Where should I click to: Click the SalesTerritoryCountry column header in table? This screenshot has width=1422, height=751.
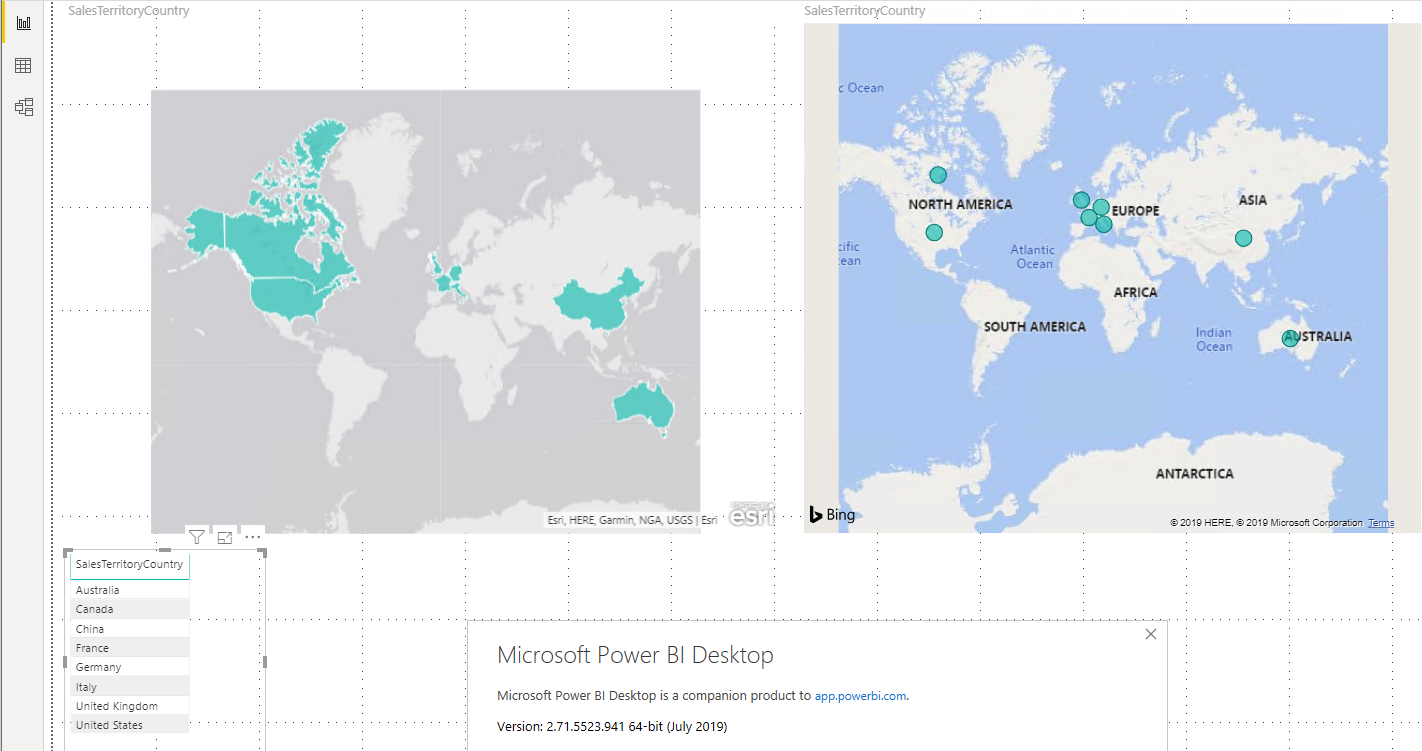point(129,564)
